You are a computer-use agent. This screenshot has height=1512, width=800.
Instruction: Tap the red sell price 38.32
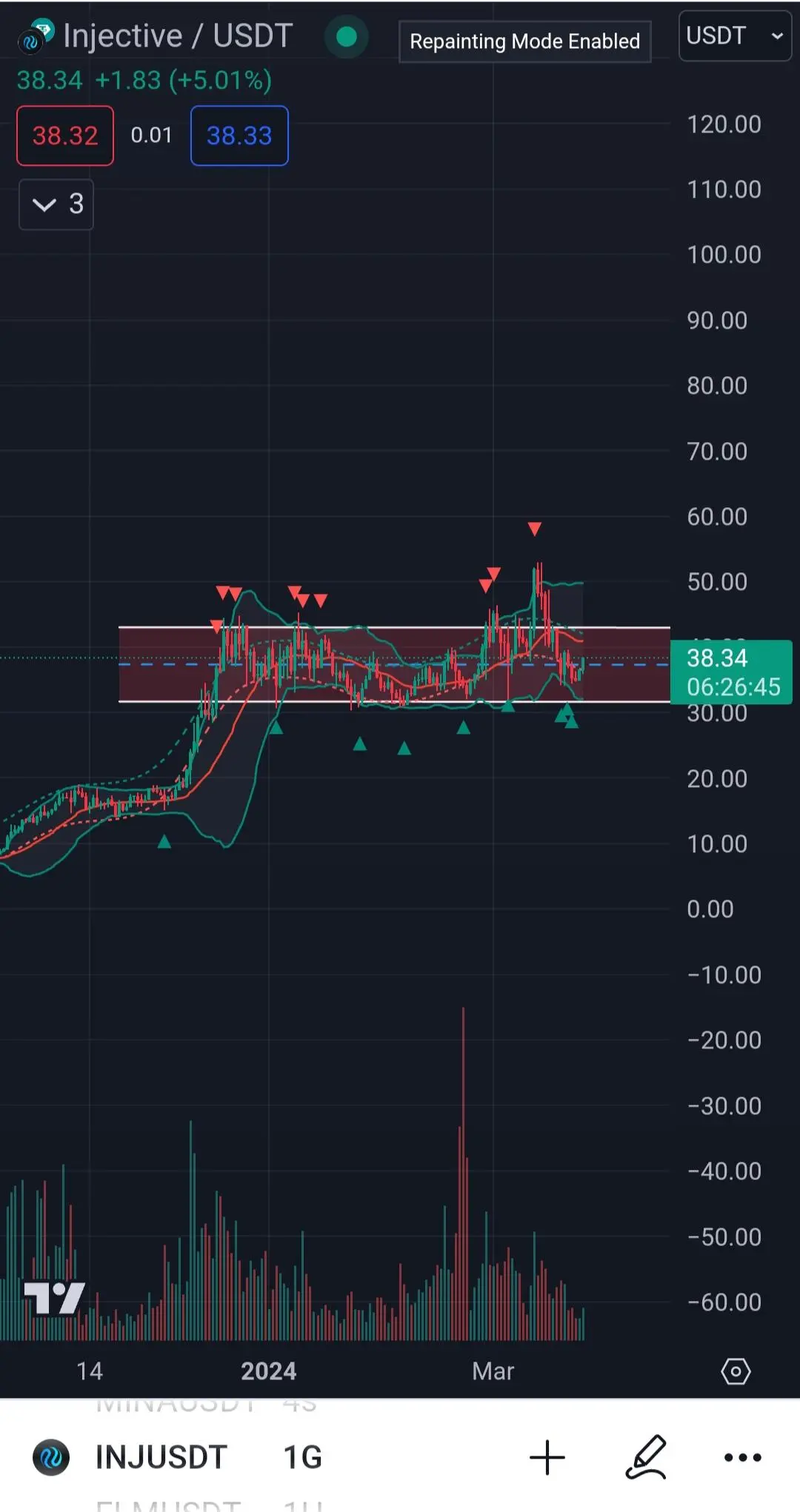[65, 136]
